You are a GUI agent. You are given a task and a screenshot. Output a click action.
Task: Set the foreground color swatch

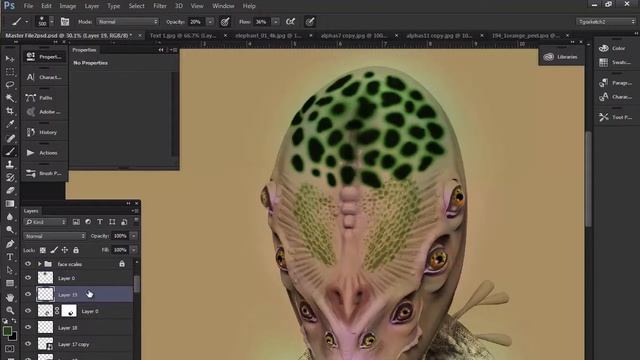coord(7,331)
